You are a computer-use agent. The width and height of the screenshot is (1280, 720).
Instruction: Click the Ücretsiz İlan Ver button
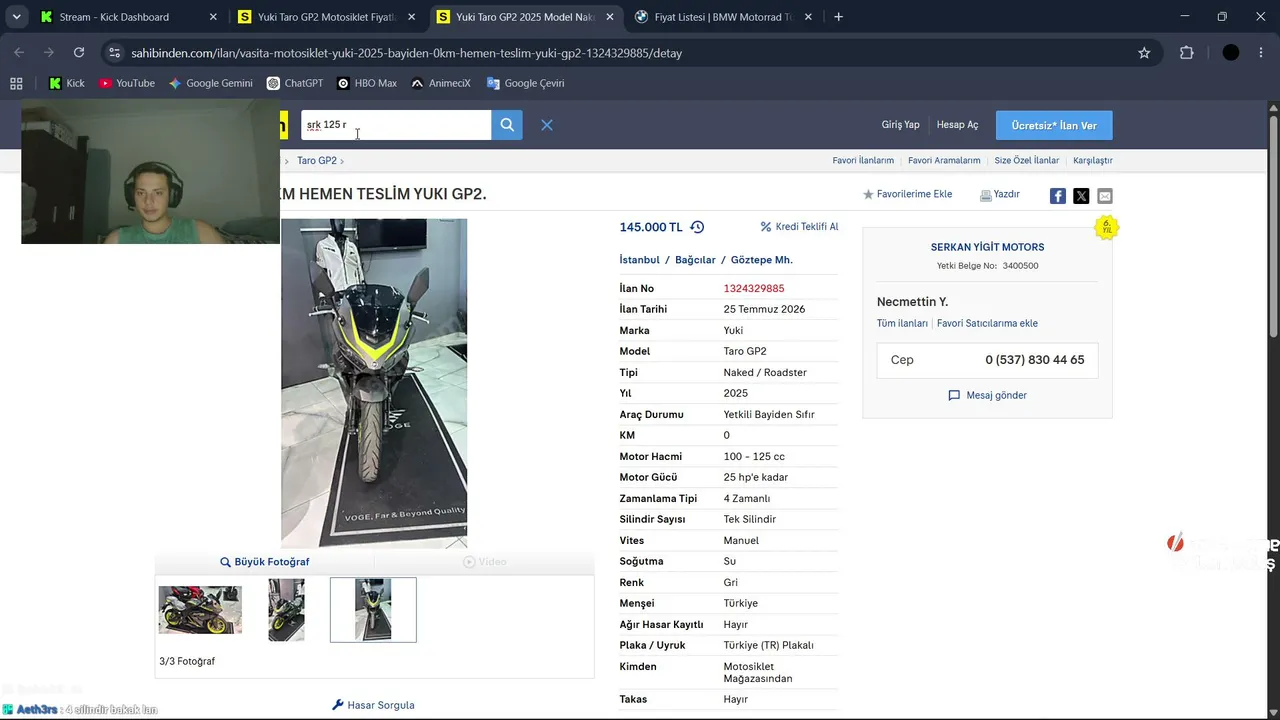pos(1054,125)
